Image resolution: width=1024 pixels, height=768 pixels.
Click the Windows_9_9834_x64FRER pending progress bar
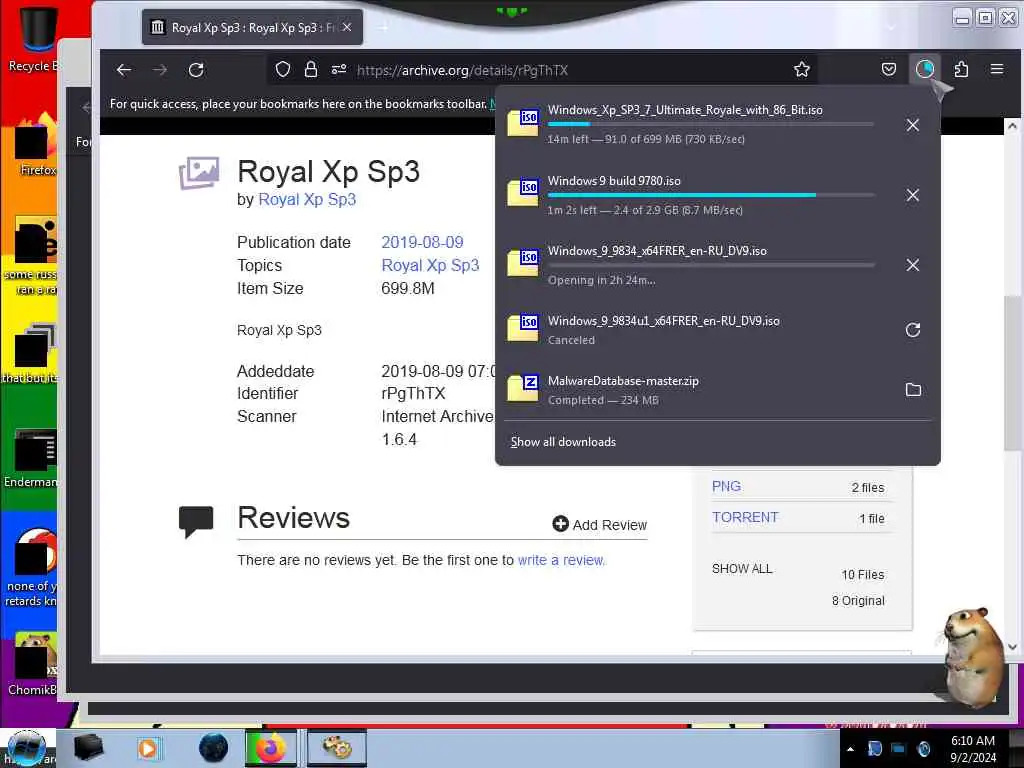(711, 264)
